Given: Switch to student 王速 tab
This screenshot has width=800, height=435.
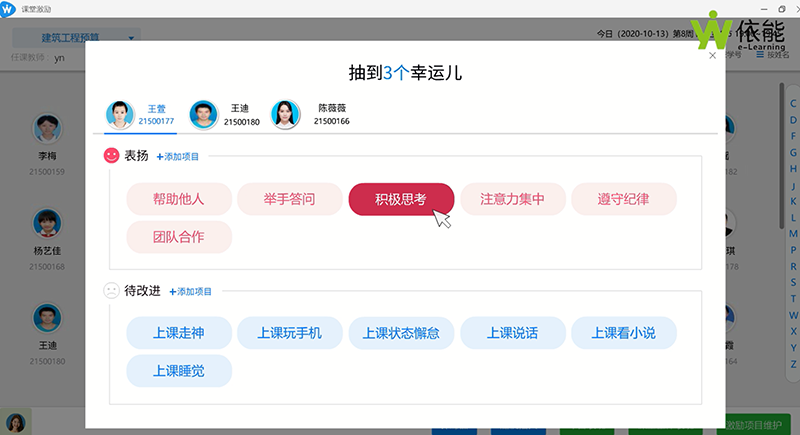Looking at the screenshot, I should pos(204,114).
